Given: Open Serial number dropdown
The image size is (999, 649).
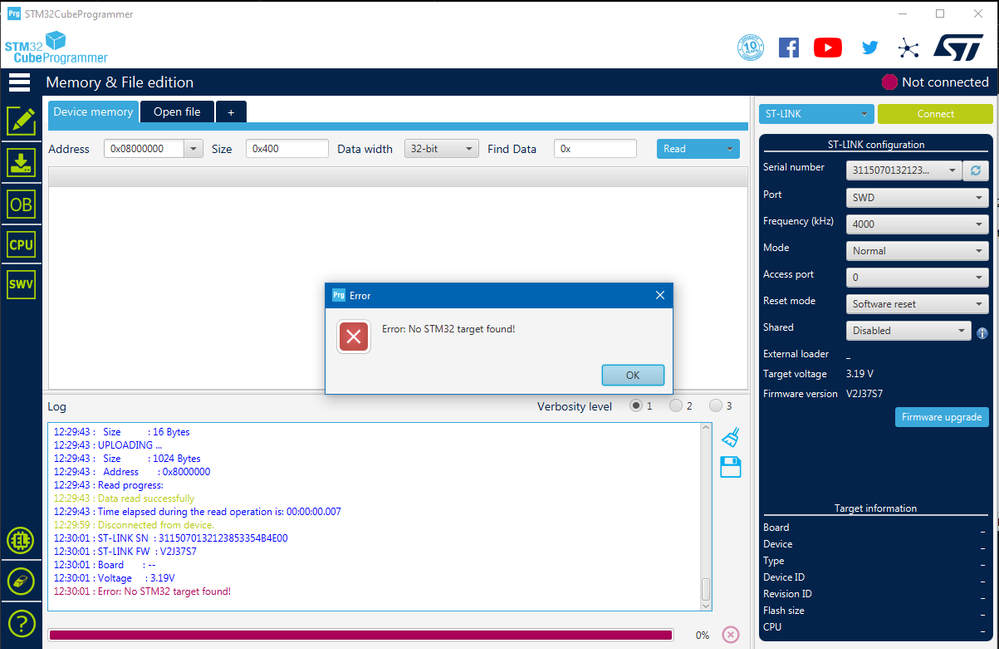Looking at the screenshot, I should (x=903, y=171).
